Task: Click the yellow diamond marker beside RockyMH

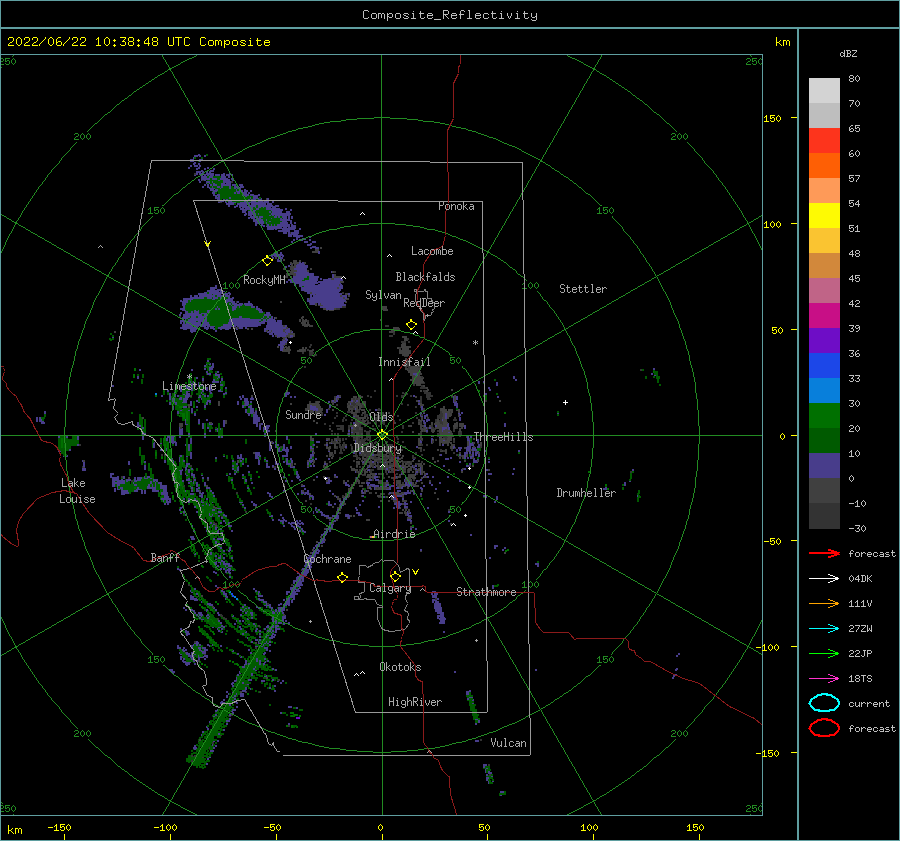Action: click(267, 261)
